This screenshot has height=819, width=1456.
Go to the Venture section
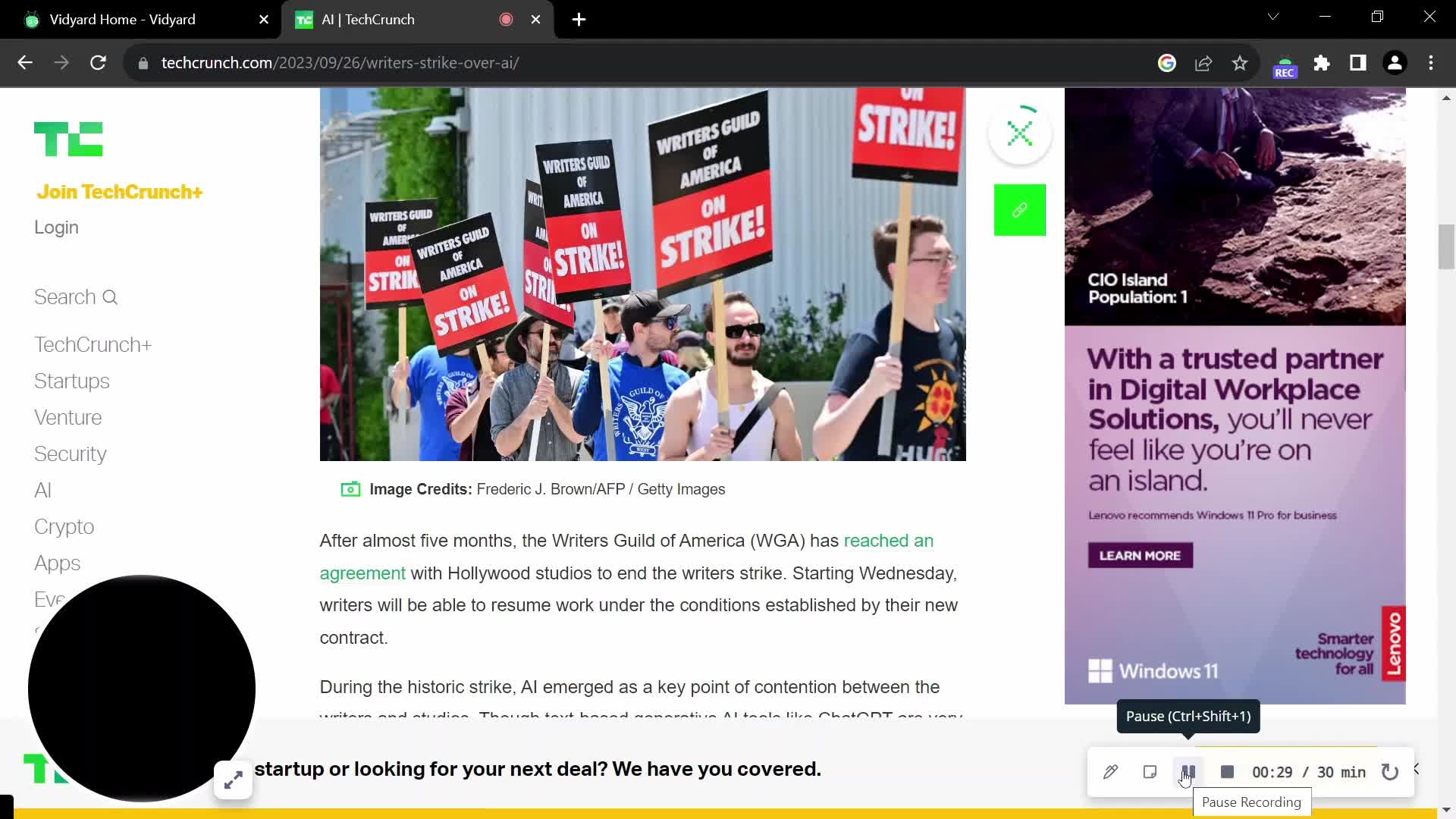pos(67,418)
